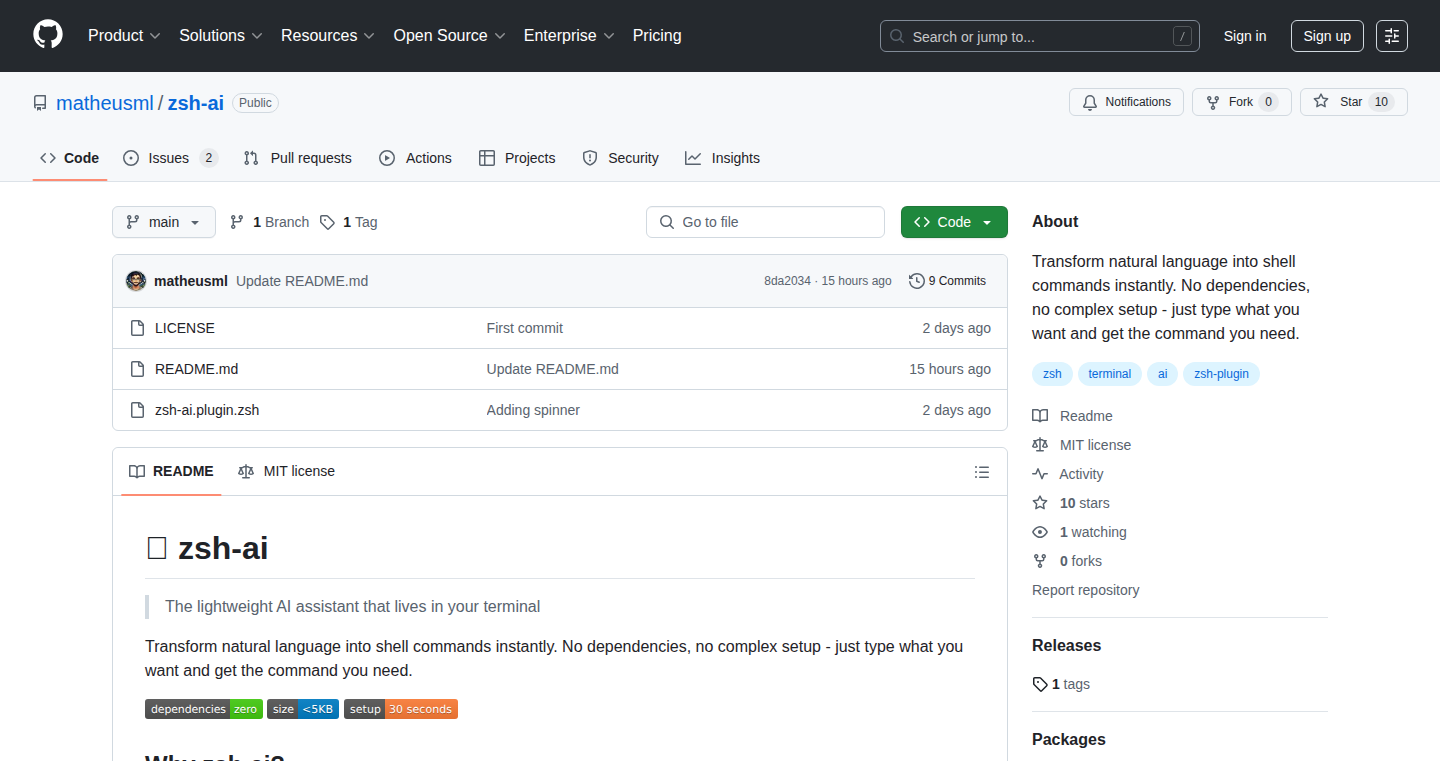Switch to the Actions tab
1440x761 pixels.
[416, 158]
